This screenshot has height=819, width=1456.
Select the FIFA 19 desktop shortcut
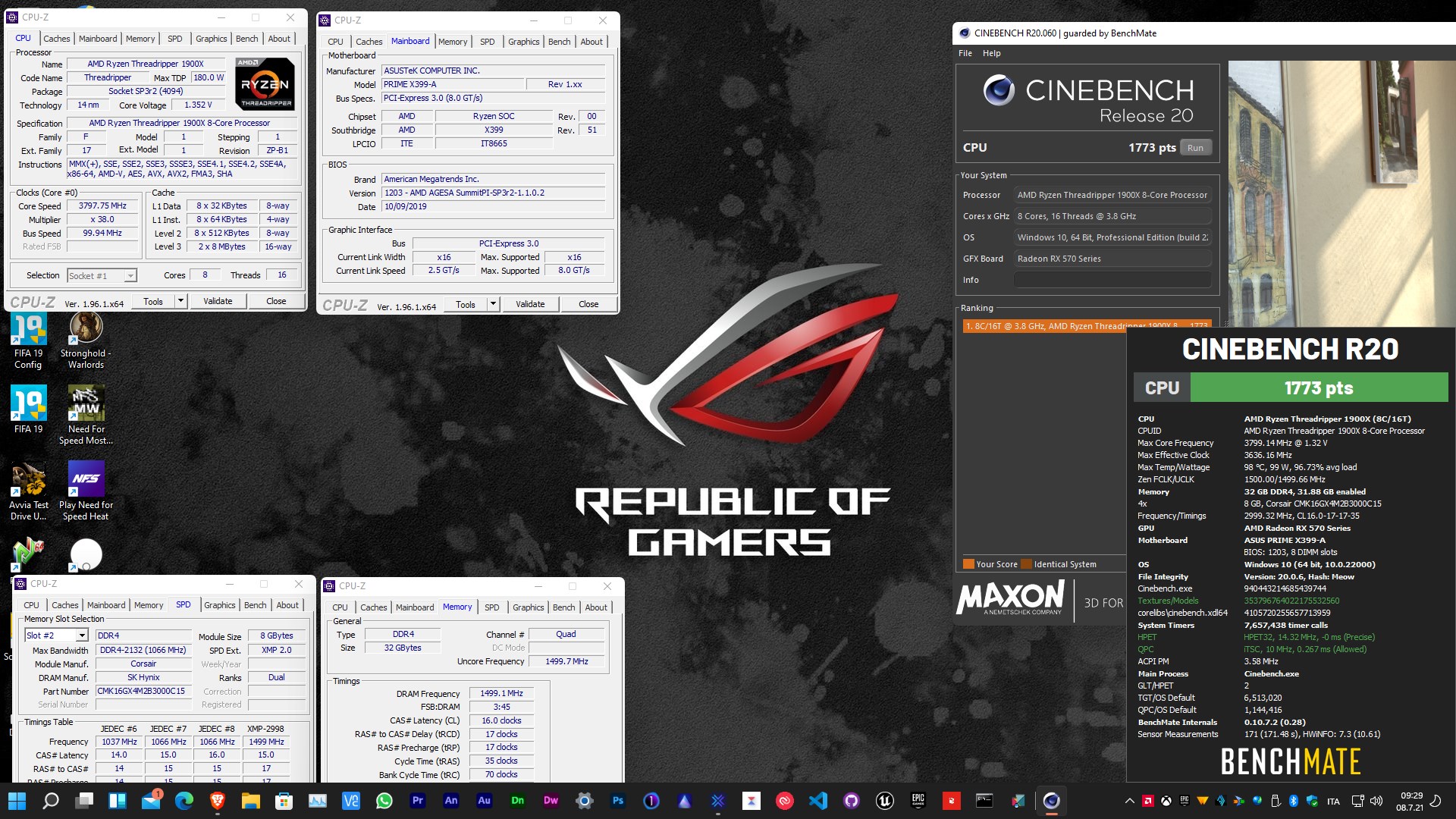point(28,410)
